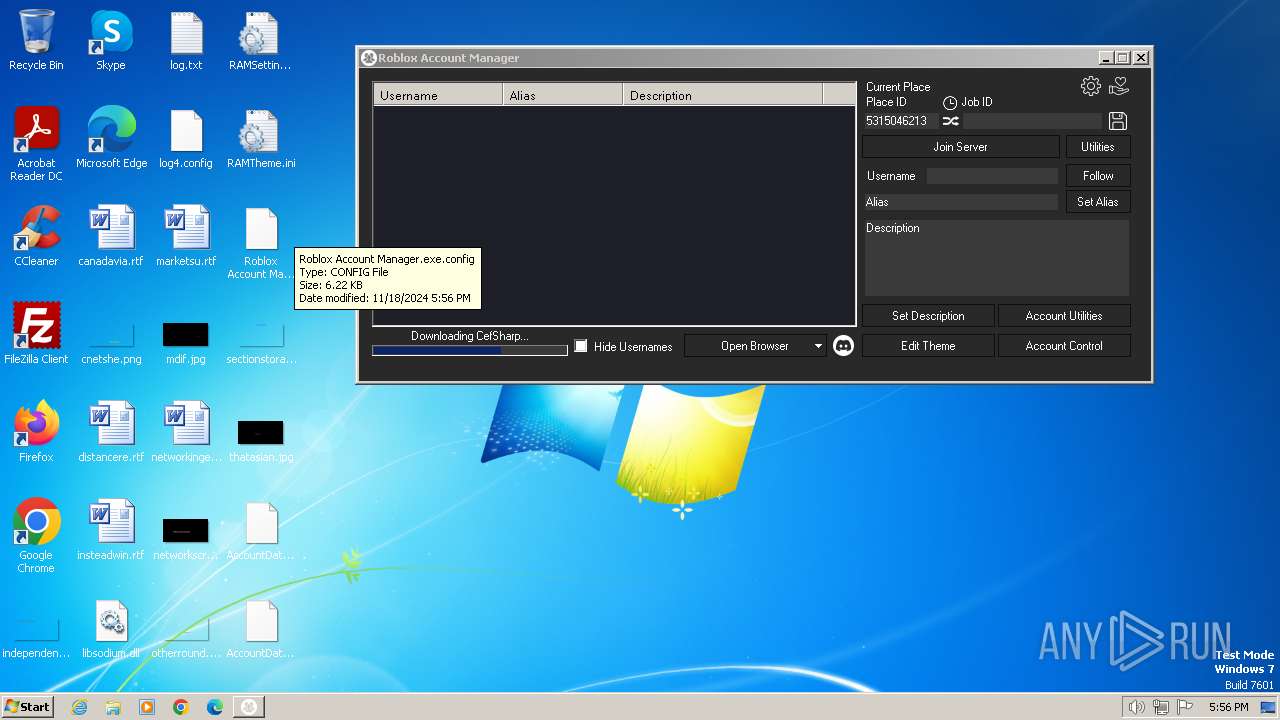The image size is (1280, 720).
Task: Click the Follow button
Action: click(x=1097, y=176)
